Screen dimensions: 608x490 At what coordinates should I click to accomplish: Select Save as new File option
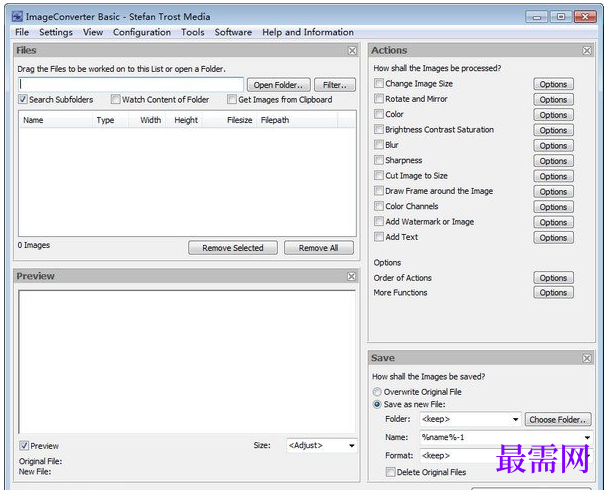pyautogui.click(x=377, y=404)
